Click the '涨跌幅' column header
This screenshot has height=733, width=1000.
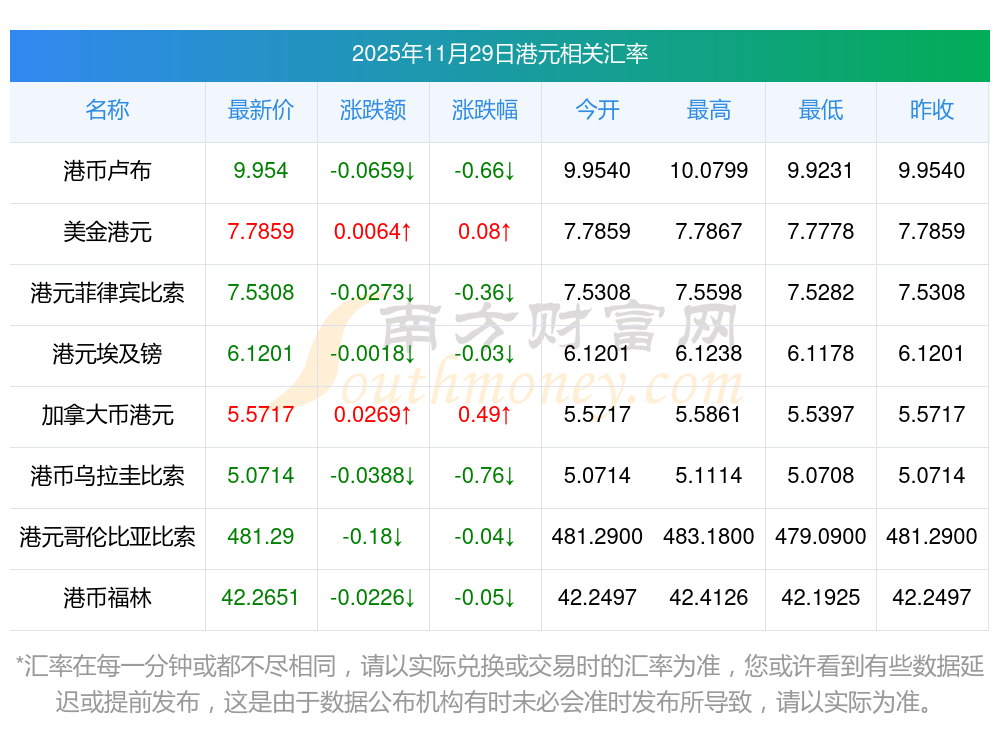click(485, 110)
